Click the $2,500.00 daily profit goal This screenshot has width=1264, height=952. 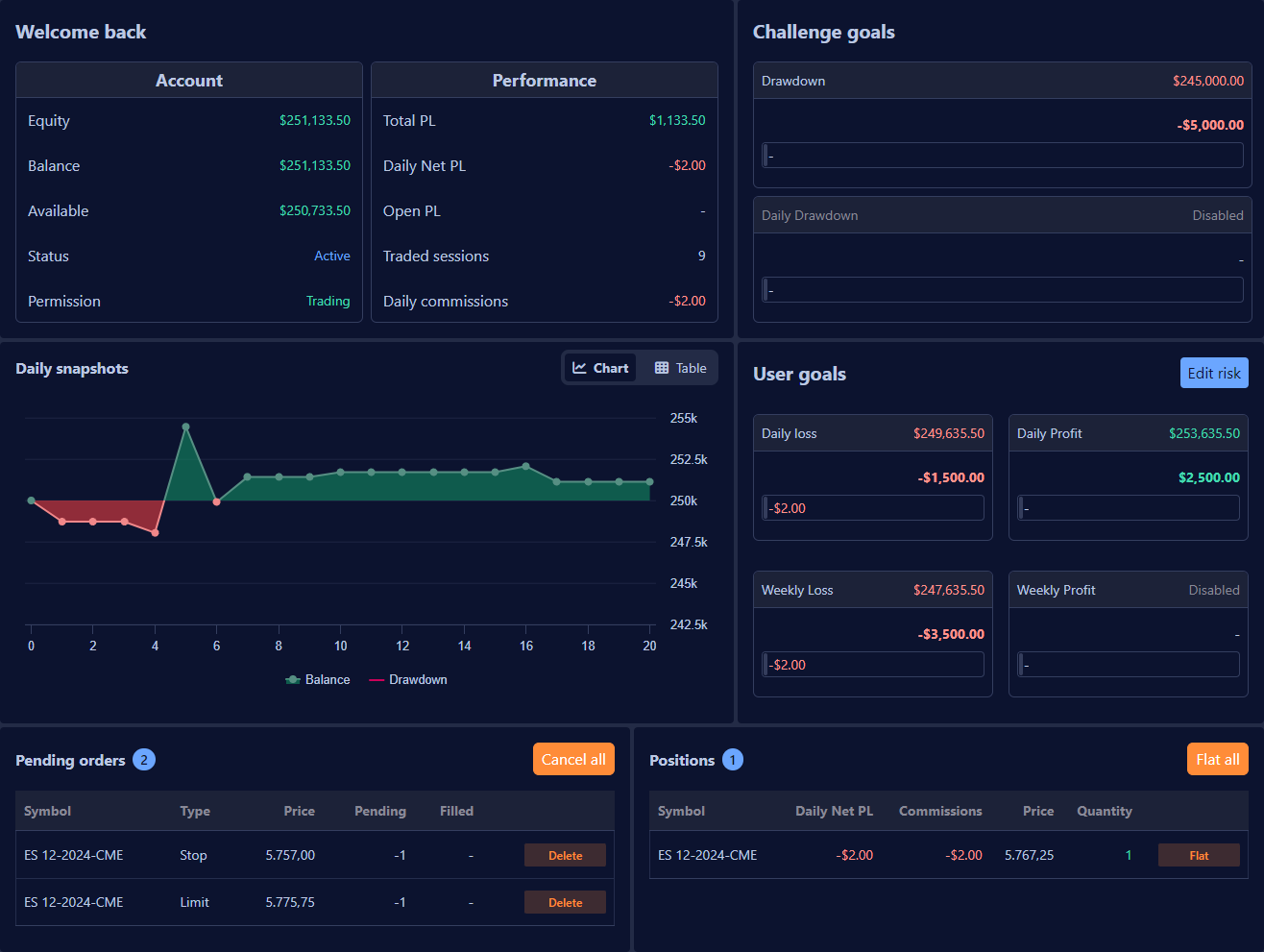(1209, 477)
